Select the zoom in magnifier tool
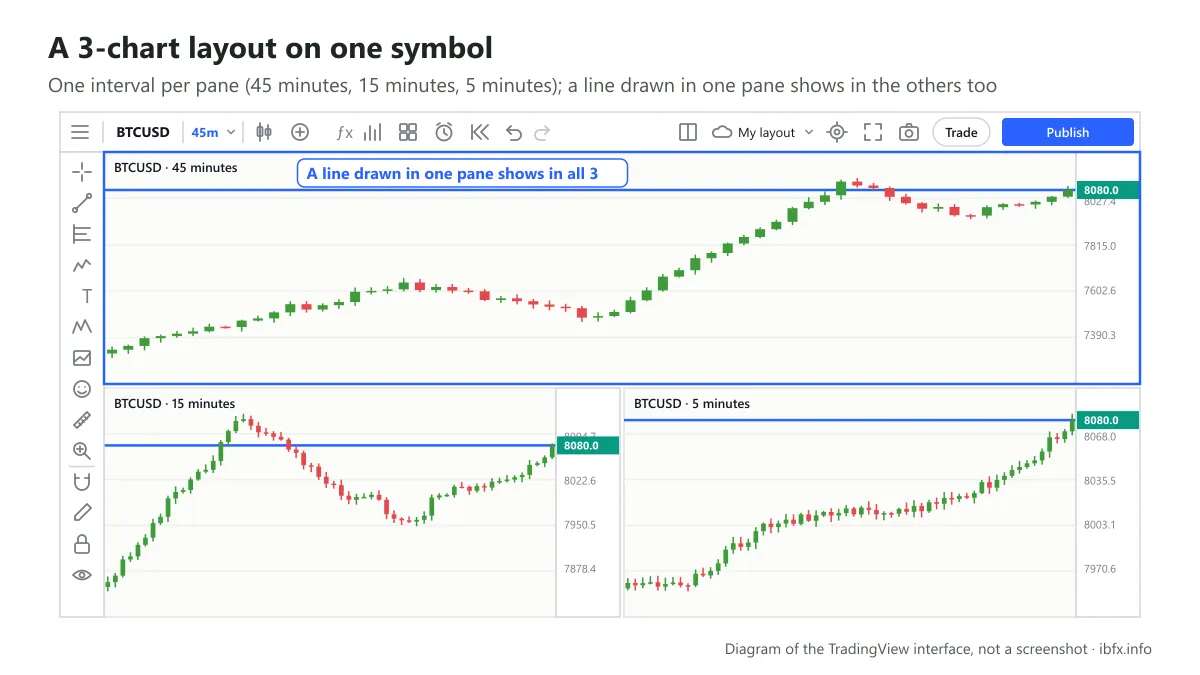1200x675 pixels. click(x=82, y=451)
